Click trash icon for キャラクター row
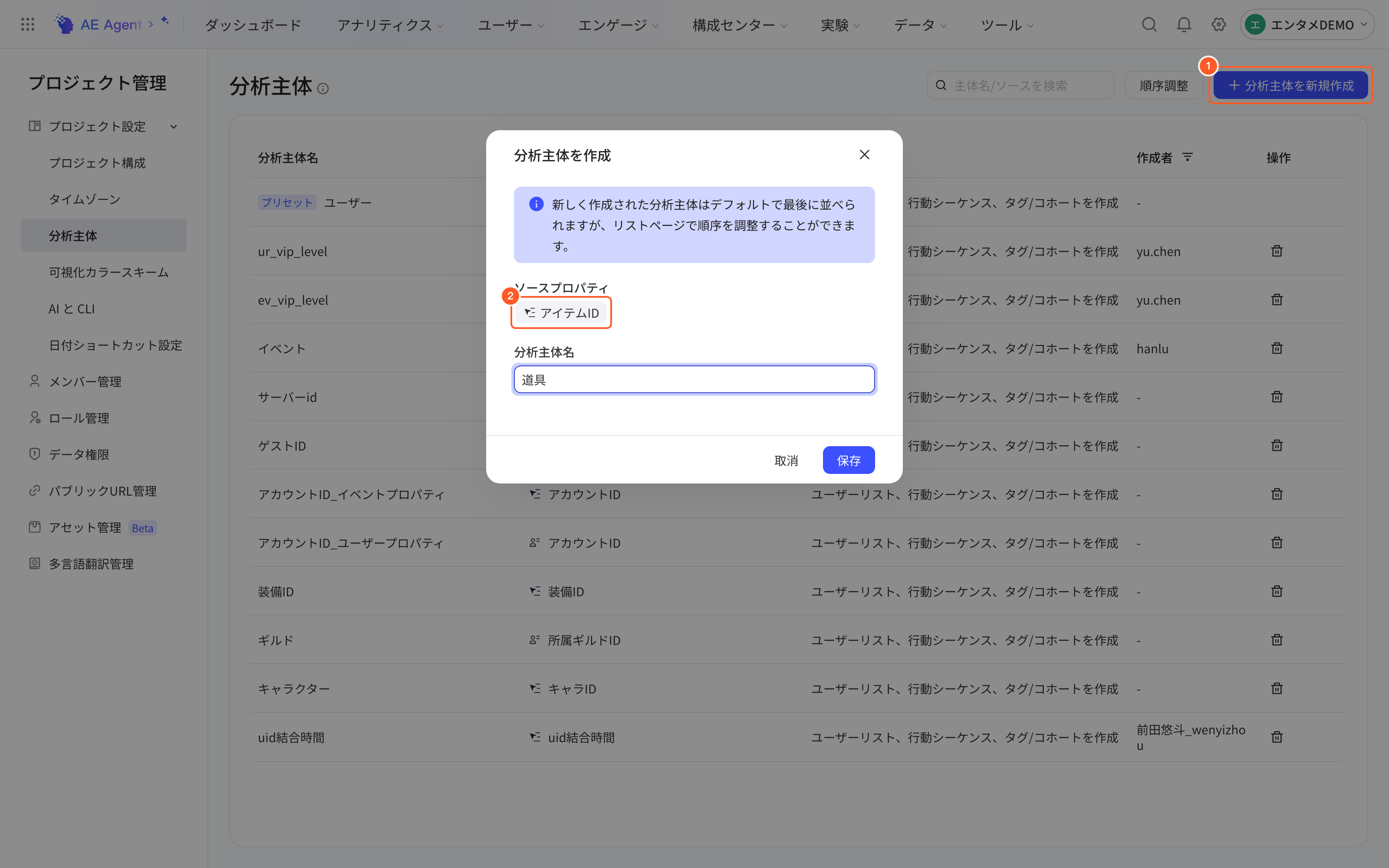 (1277, 688)
